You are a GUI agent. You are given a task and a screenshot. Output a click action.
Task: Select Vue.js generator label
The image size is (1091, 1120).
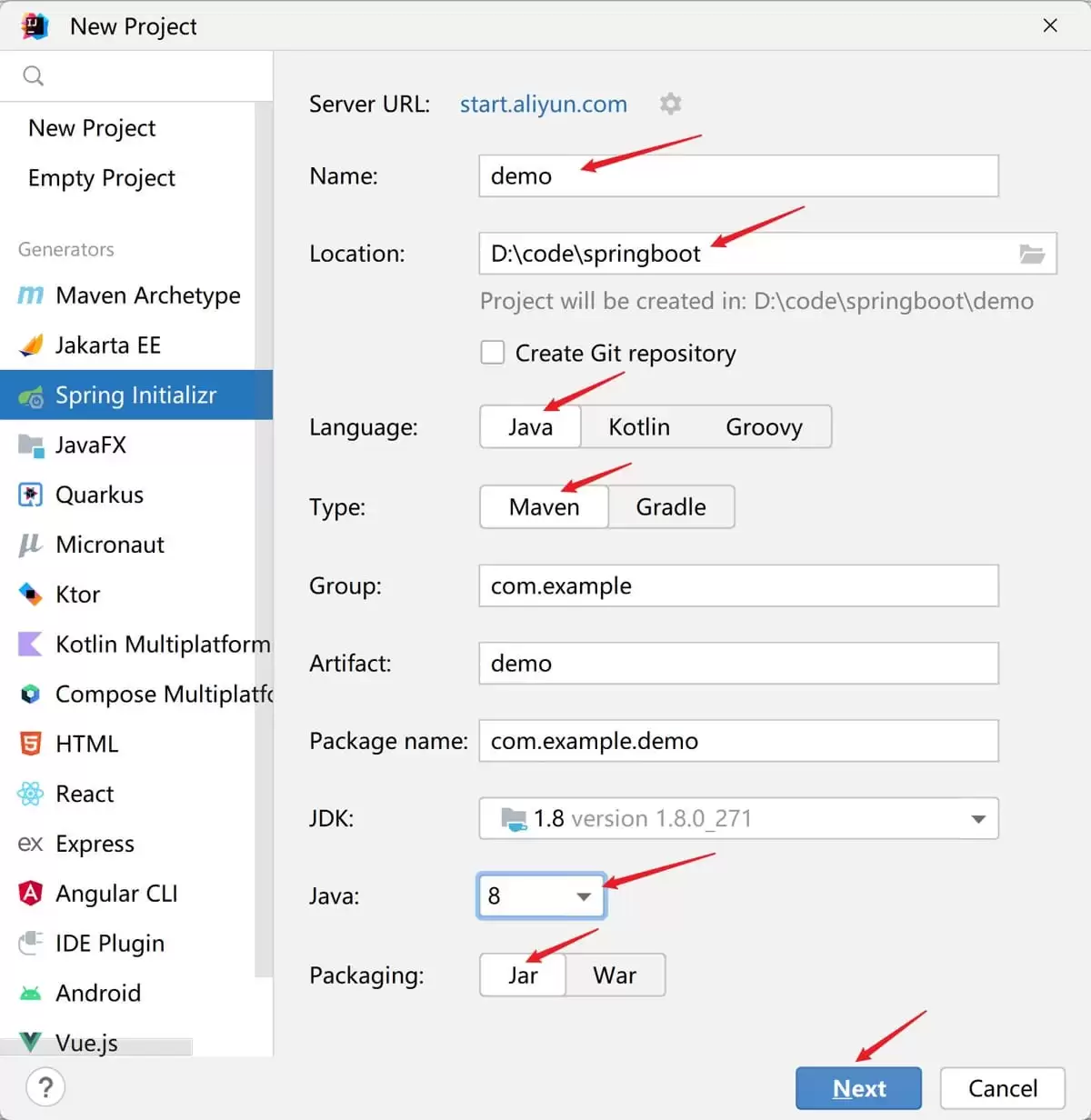[86, 1043]
